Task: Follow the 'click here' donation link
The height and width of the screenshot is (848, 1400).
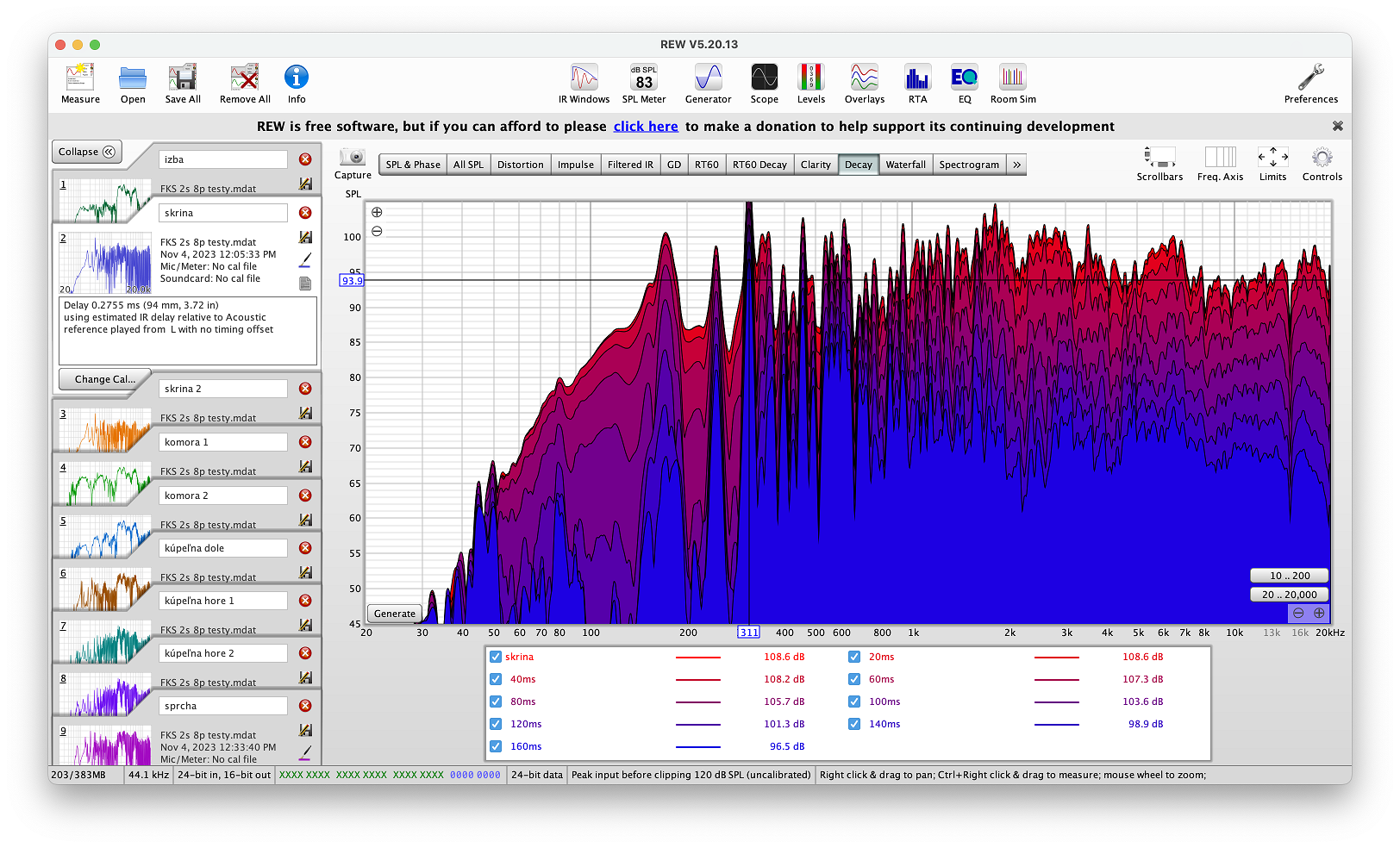Action: coord(646,127)
